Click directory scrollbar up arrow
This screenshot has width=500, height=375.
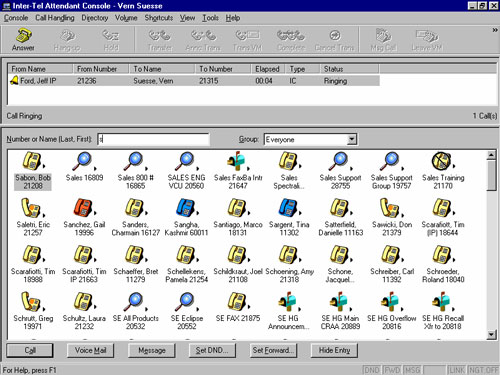pos(491,155)
